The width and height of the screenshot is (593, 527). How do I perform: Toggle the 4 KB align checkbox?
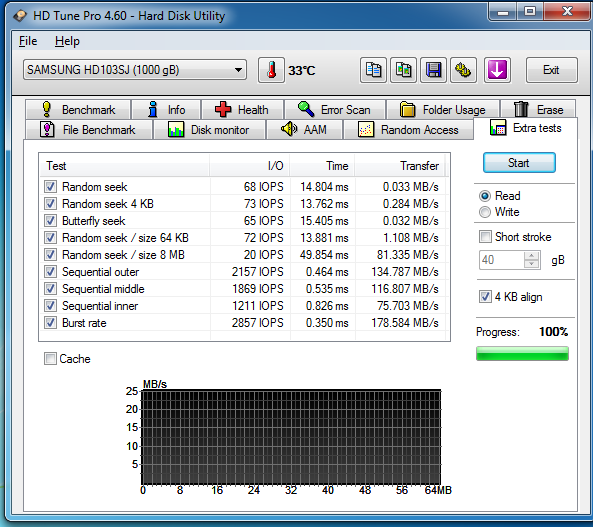click(485, 297)
